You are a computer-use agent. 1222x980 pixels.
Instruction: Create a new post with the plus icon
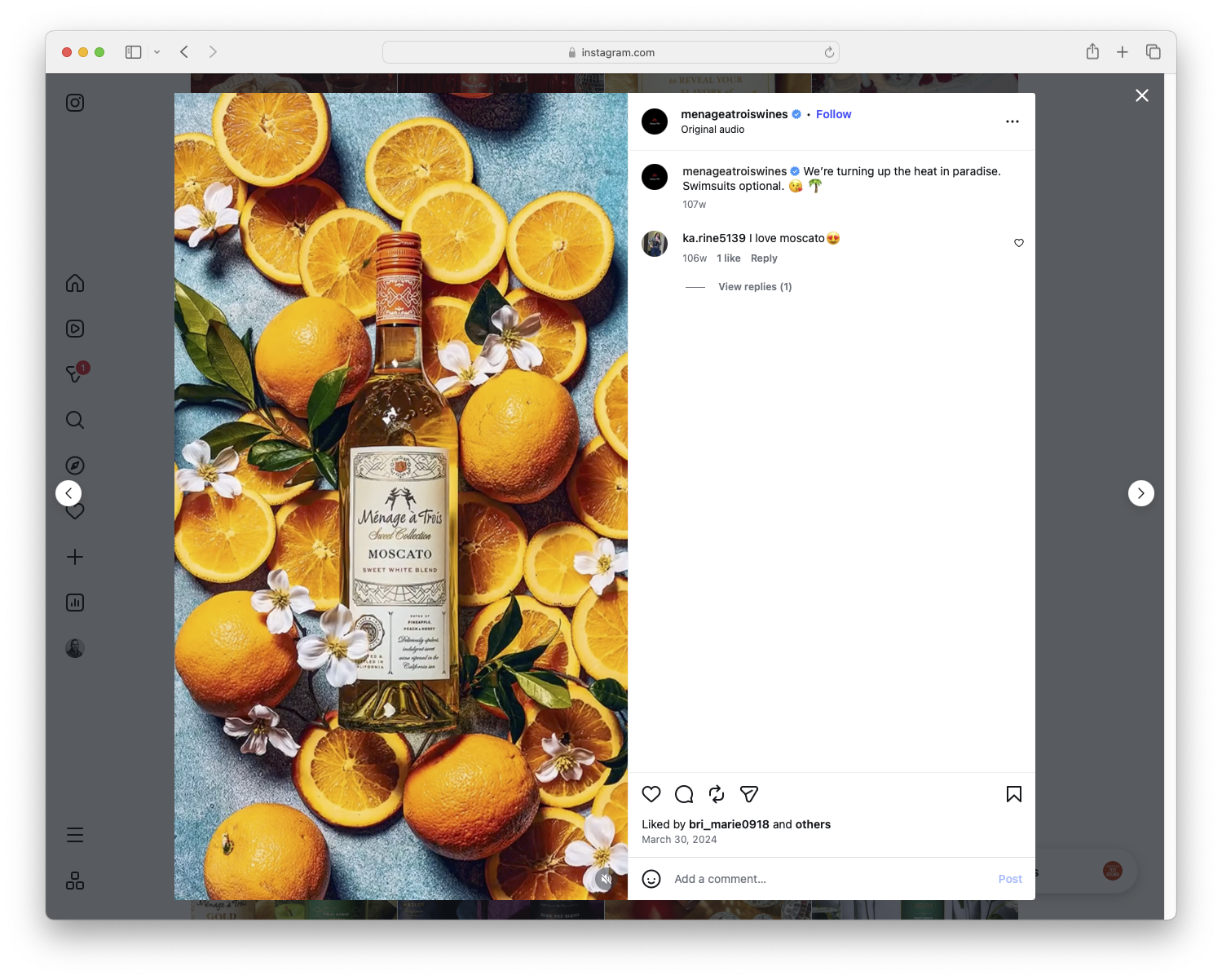74,557
